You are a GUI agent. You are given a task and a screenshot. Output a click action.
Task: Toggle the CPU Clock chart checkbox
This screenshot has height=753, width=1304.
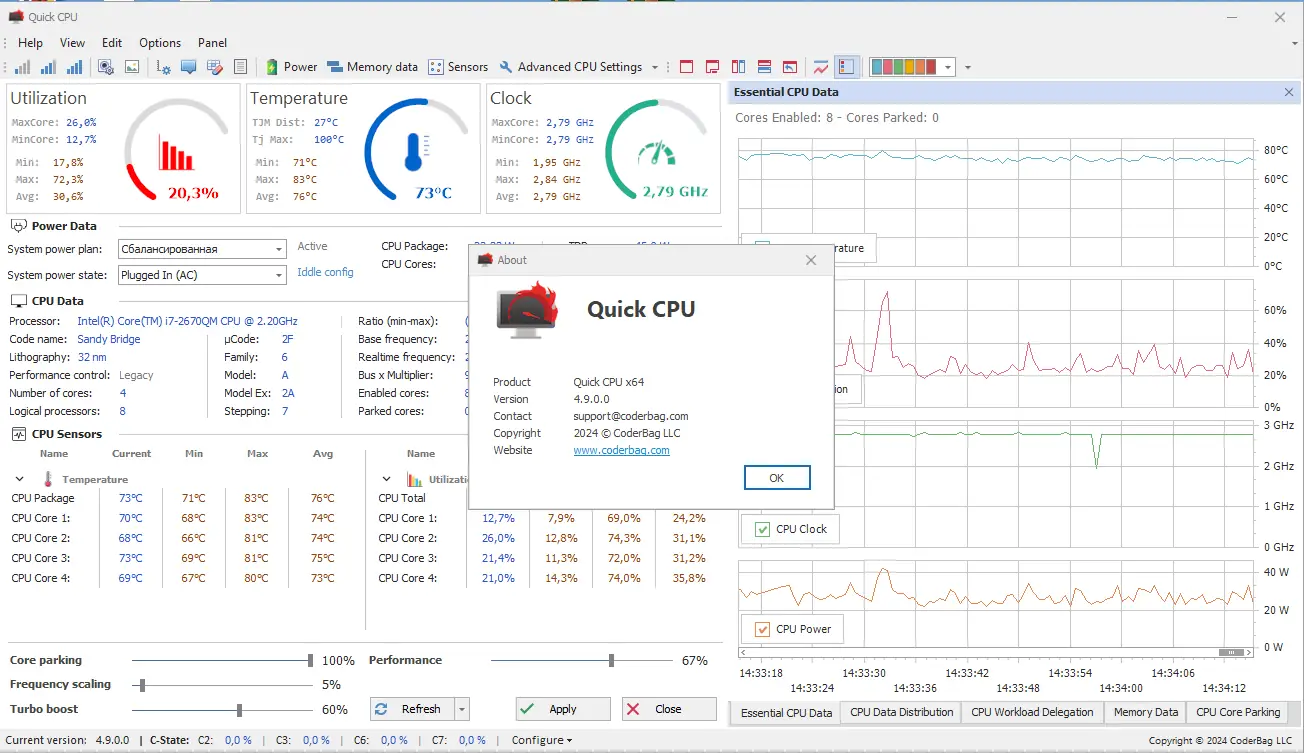pos(762,529)
